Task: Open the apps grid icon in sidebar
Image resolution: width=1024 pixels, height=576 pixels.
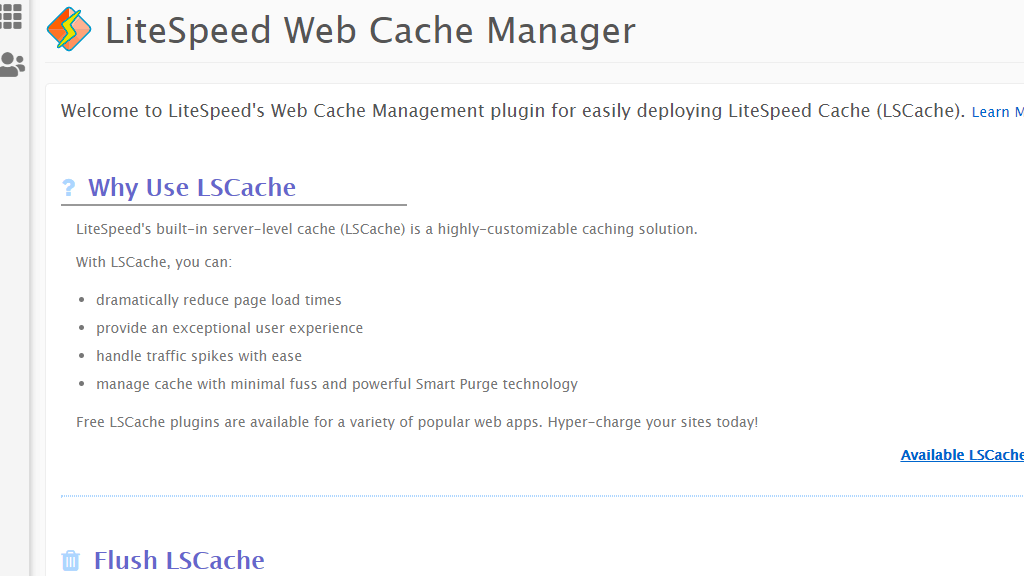Action: [11, 16]
